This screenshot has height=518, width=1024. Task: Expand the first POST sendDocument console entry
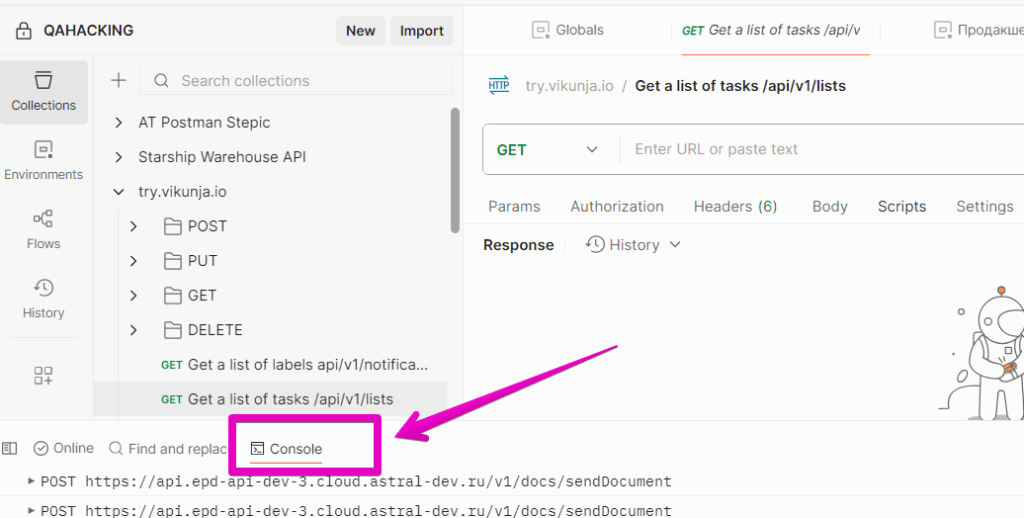tap(31, 481)
